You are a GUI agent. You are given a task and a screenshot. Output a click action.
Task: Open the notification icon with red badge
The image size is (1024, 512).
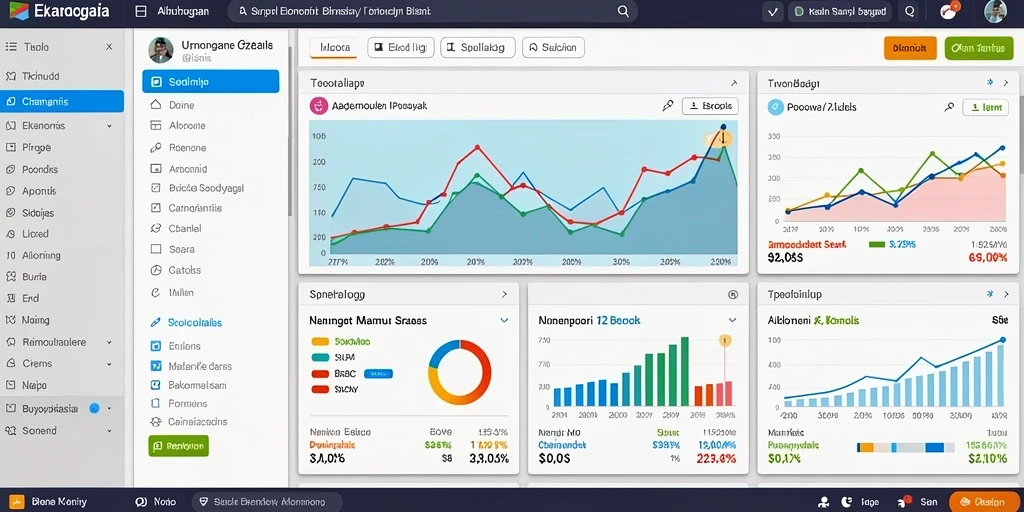[948, 10]
